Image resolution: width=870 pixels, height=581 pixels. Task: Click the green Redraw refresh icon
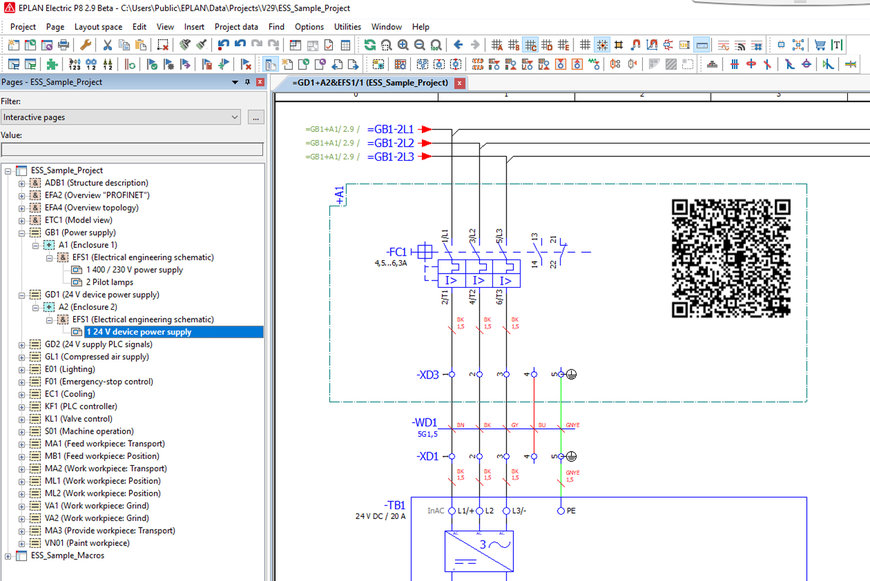pyautogui.click(x=370, y=45)
